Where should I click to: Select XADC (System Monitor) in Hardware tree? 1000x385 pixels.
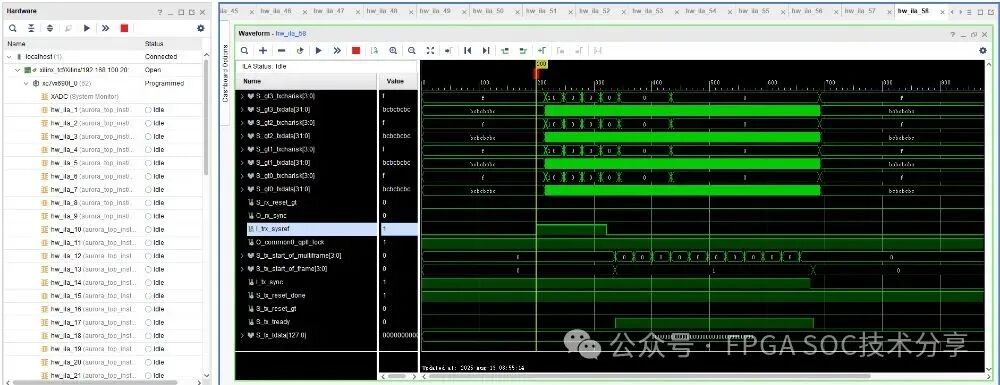coord(79,96)
